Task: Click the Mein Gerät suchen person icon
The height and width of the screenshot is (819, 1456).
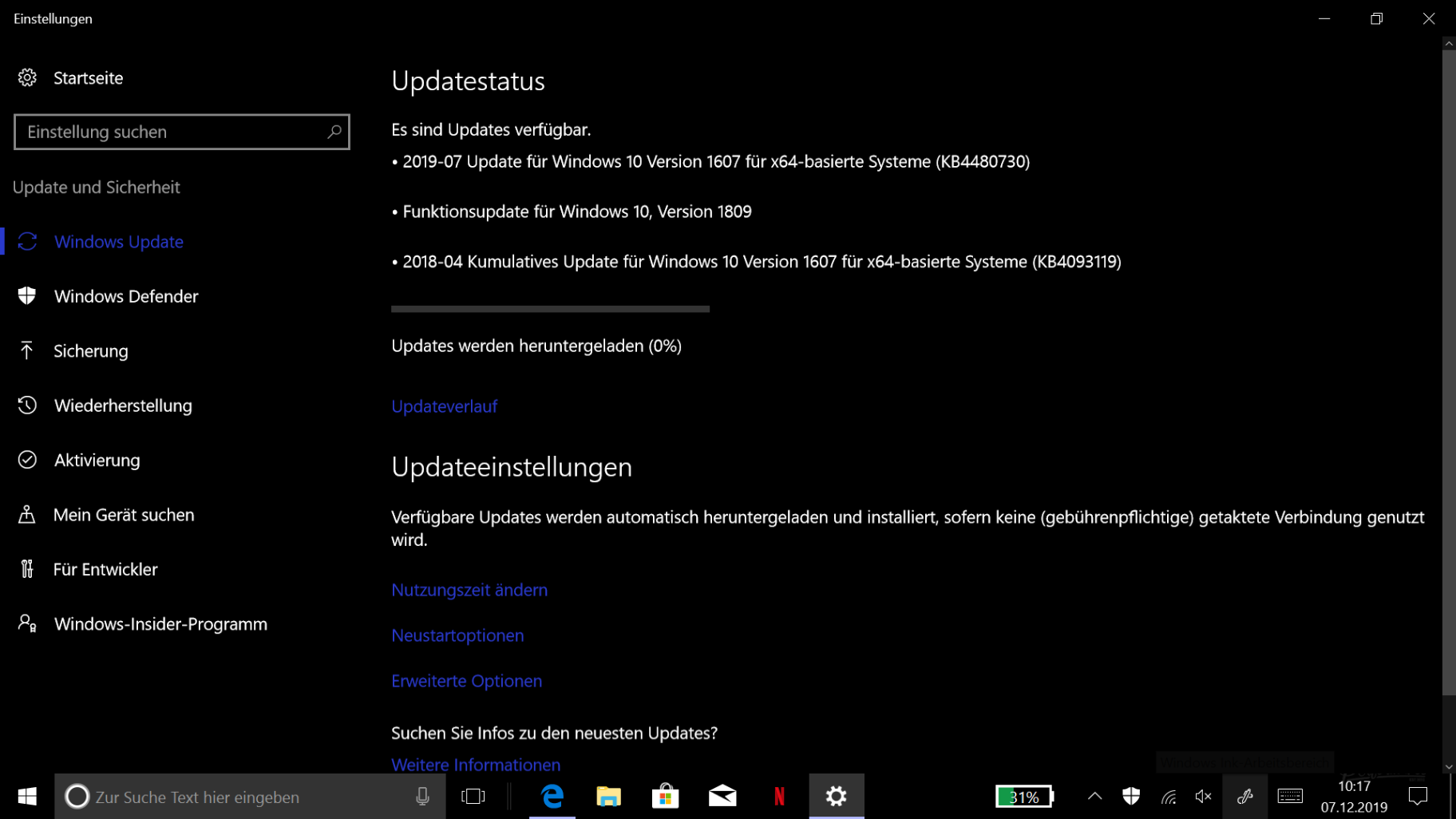Action: pos(27,515)
